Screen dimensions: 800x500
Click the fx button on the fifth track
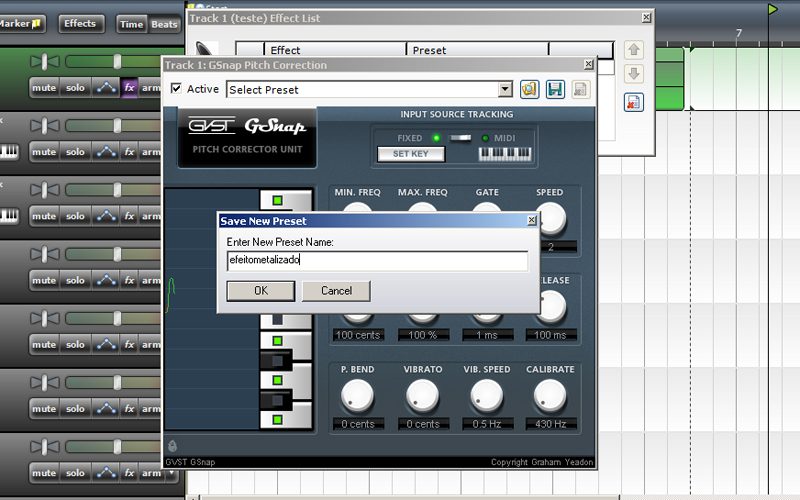point(130,345)
